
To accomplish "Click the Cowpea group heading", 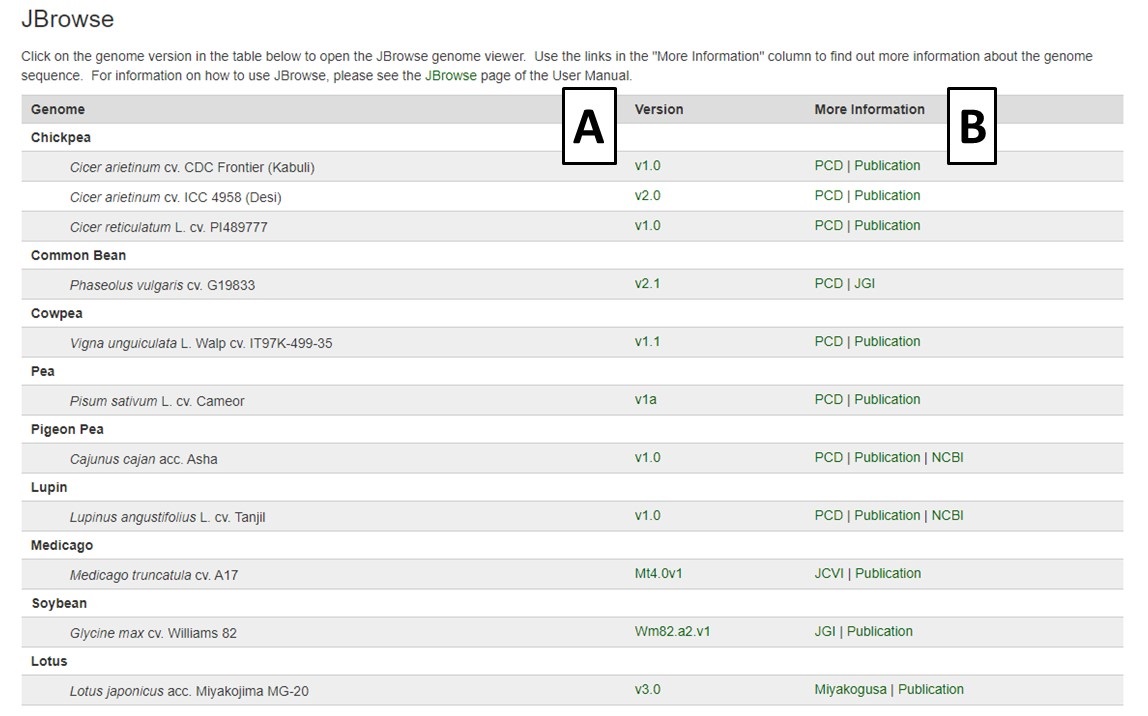I will [56, 313].
